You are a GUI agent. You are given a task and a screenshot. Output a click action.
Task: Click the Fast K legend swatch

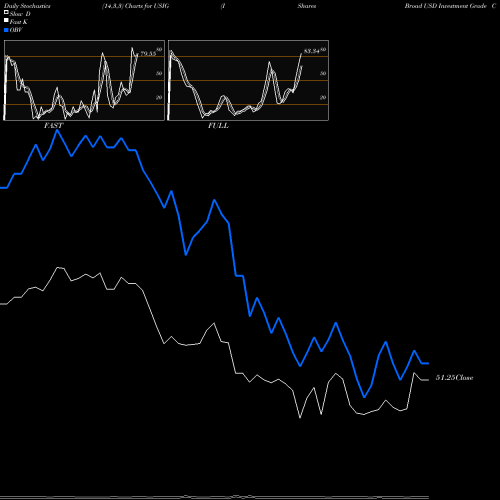tap(6, 20)
